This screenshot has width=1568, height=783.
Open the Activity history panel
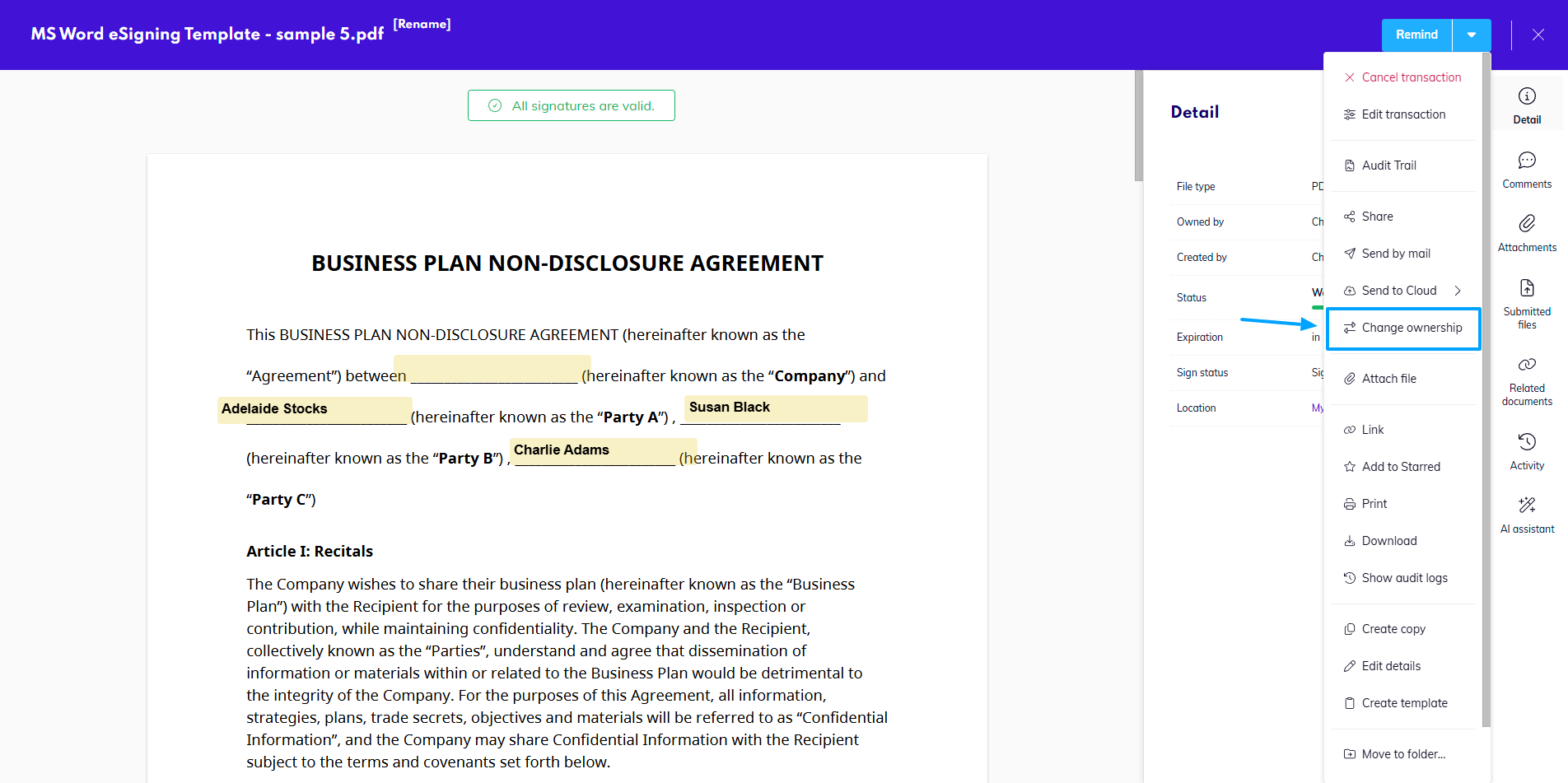1526,451
